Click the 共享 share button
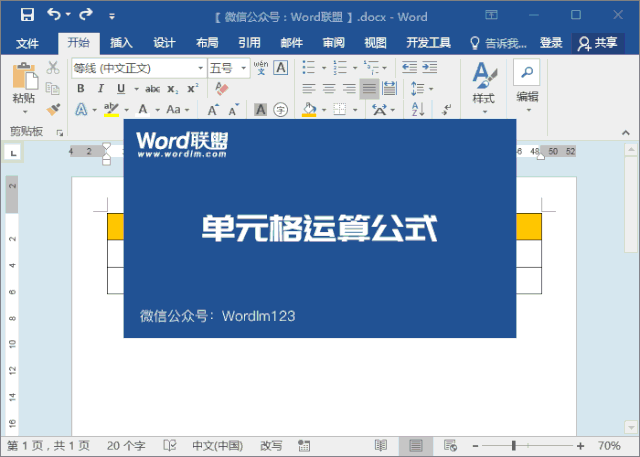The image size is (640, 457). [x=598, y=43]
